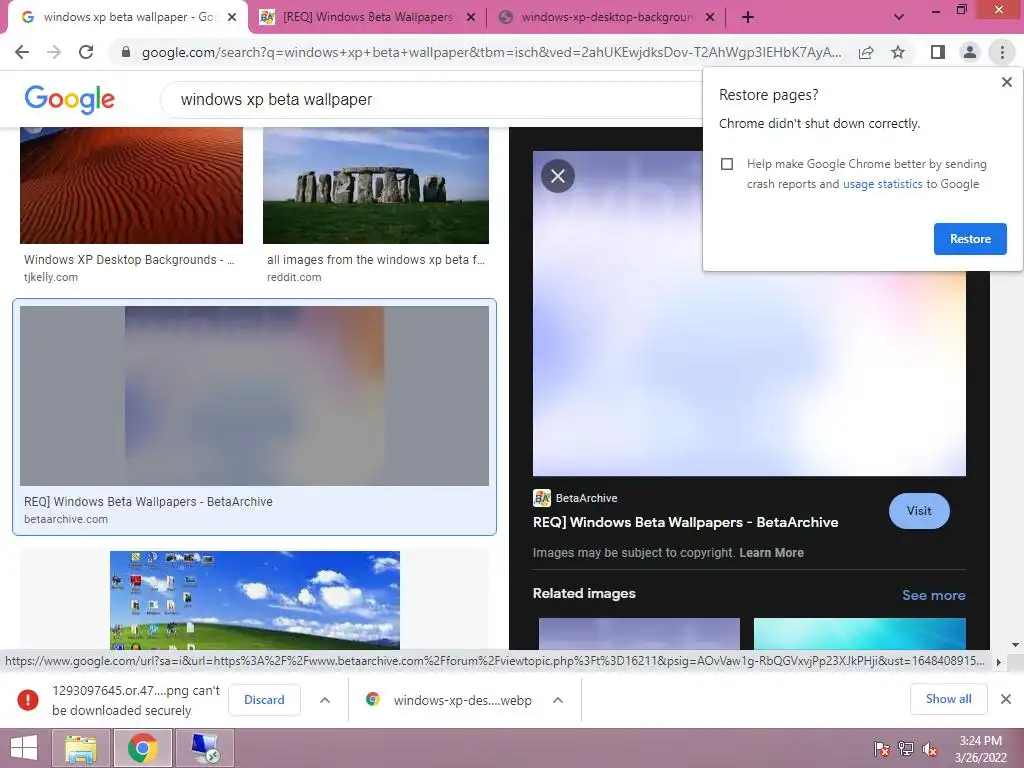The image size is (1024, 768).
Task: Close the windows-xp-desktop-background tab
Action: point(710,17)
